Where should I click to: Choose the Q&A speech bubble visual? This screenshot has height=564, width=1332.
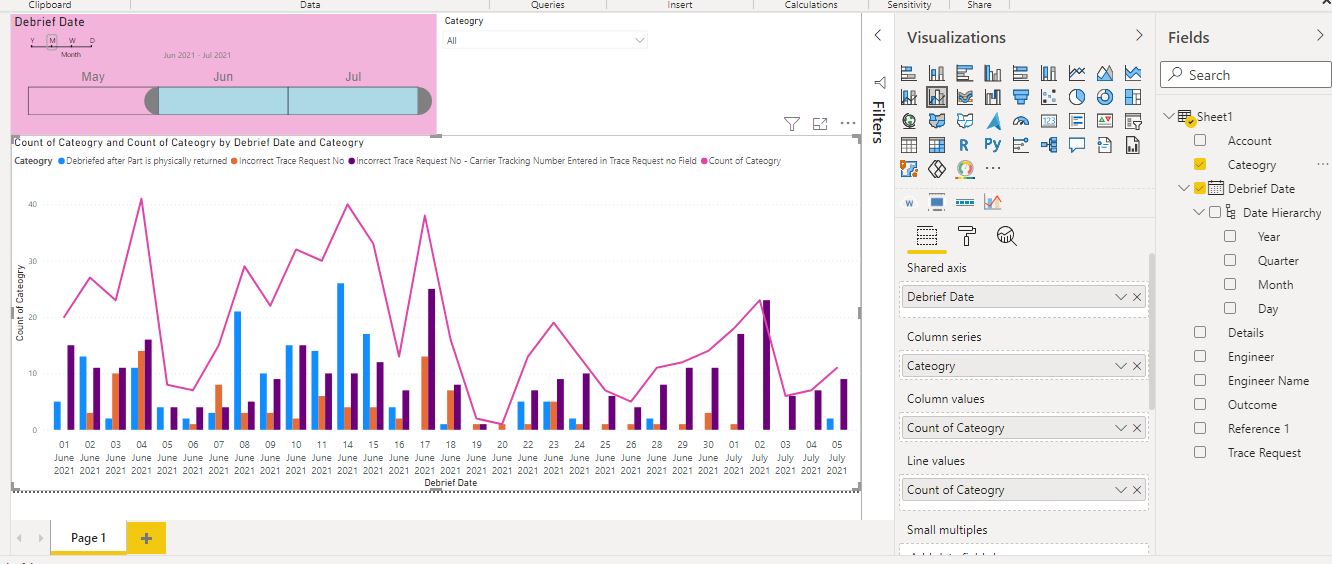pos(1077,145)
